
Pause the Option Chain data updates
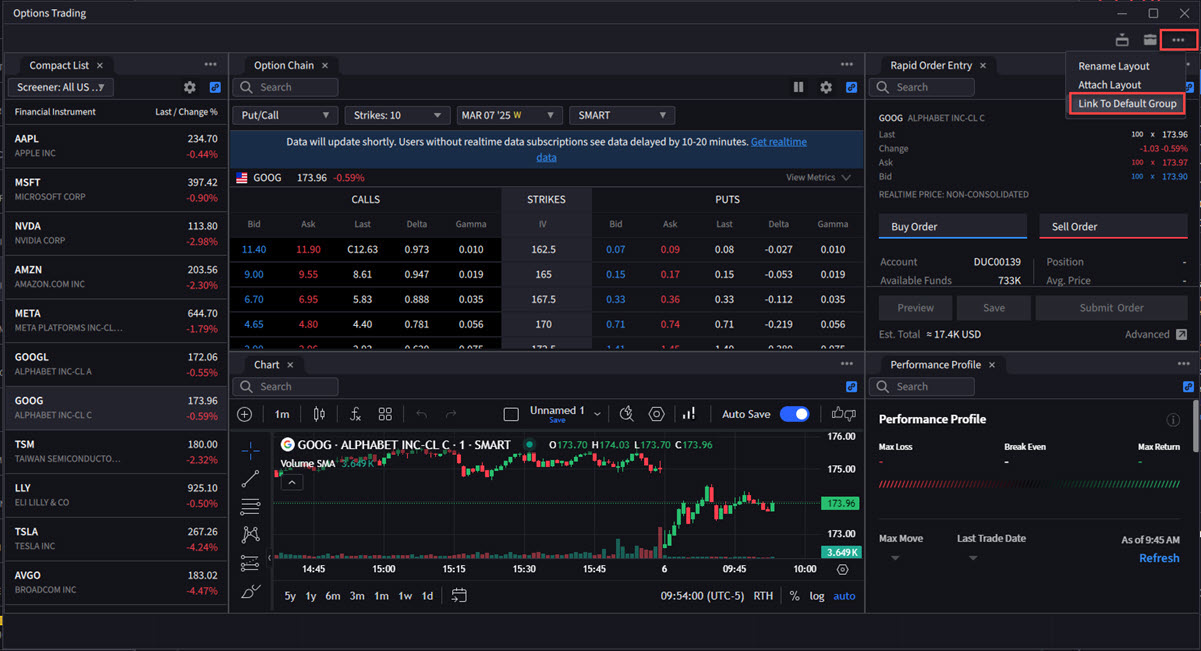pos(798,87)
